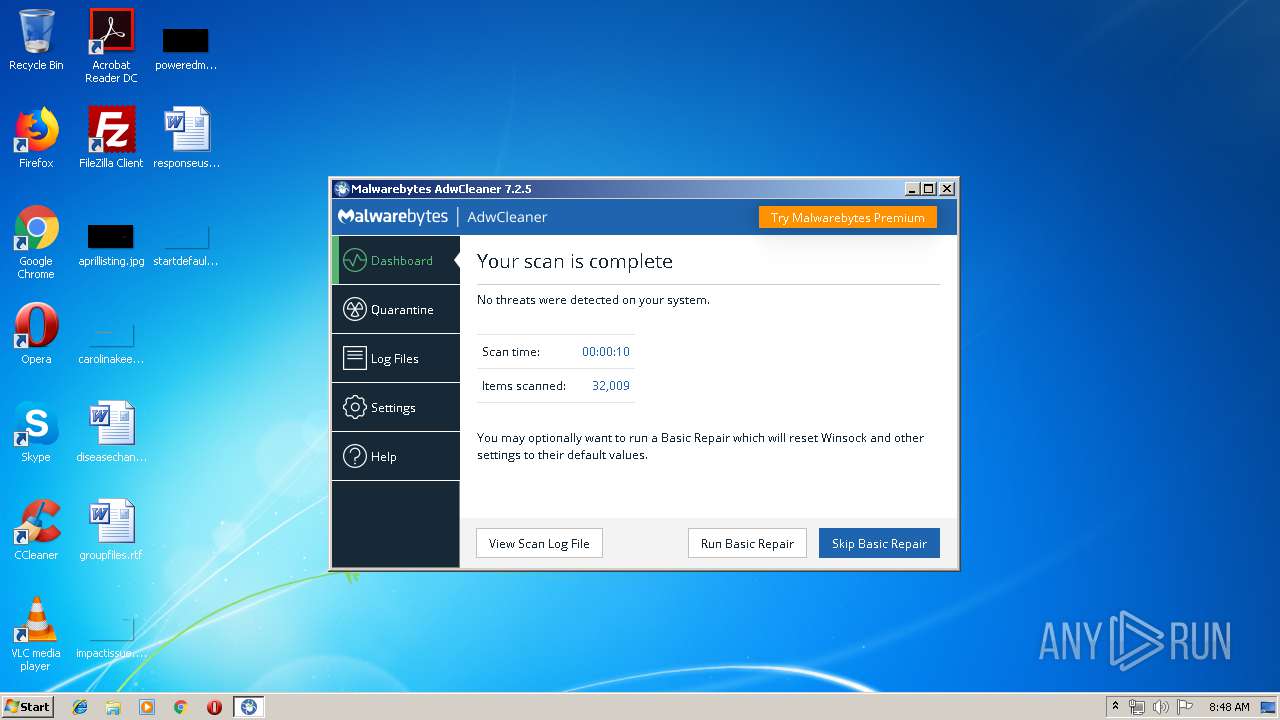
Task: Select the impactissuer desktop file
Action: click(x=111, y=636)
